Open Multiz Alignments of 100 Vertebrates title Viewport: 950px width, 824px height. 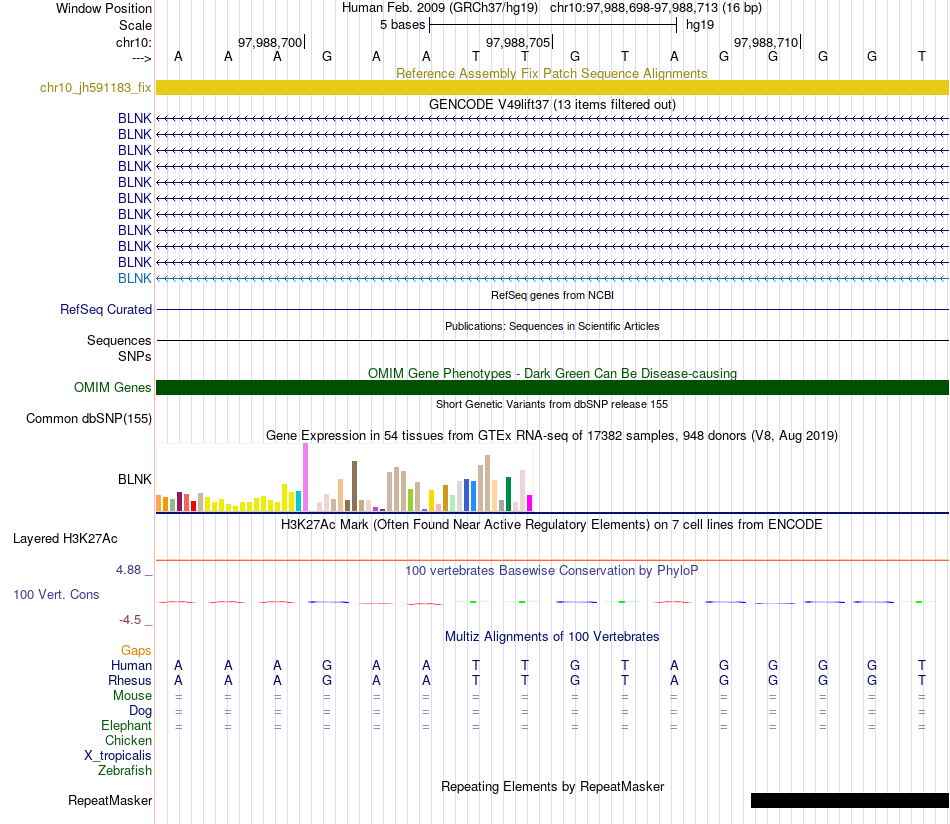tap(552, 636)
